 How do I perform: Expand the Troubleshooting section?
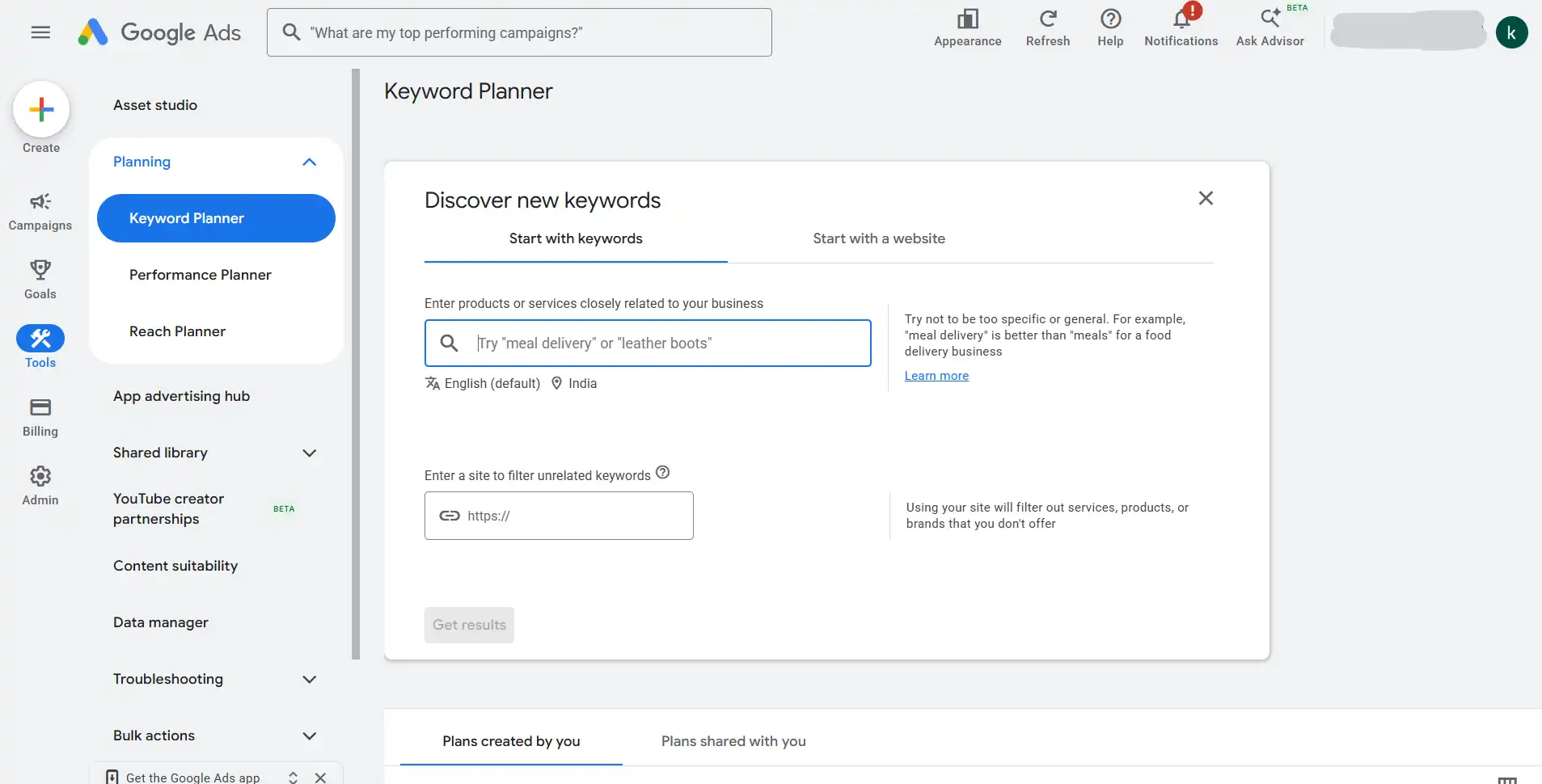pos(309,679)
